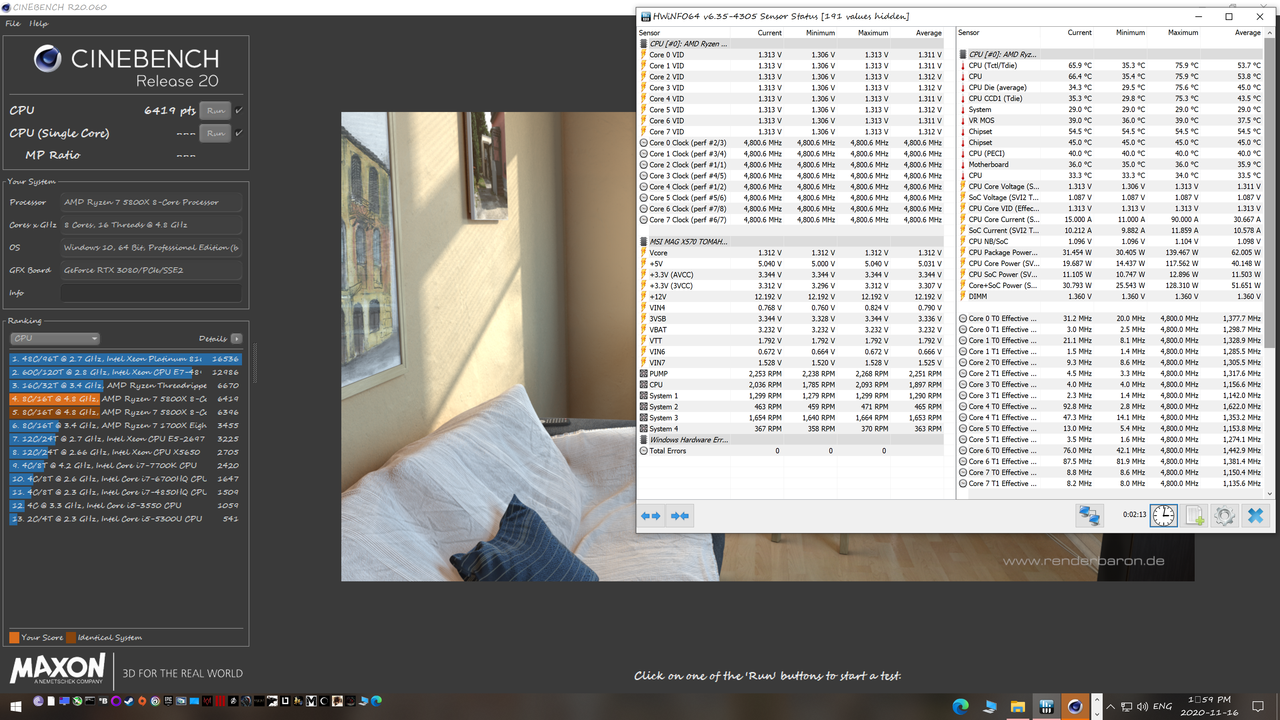Open the taskbar clock and date
The width and height of the screenshot is (1280, 720).
click(x=1208, y=706)
